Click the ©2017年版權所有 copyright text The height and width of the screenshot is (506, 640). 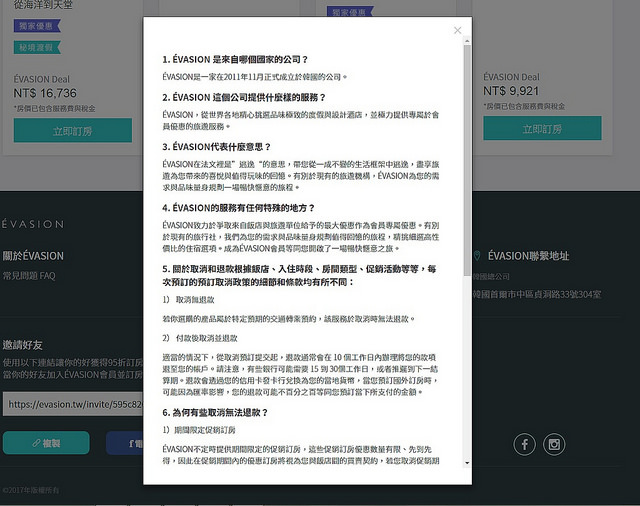(x=31, y=490)
